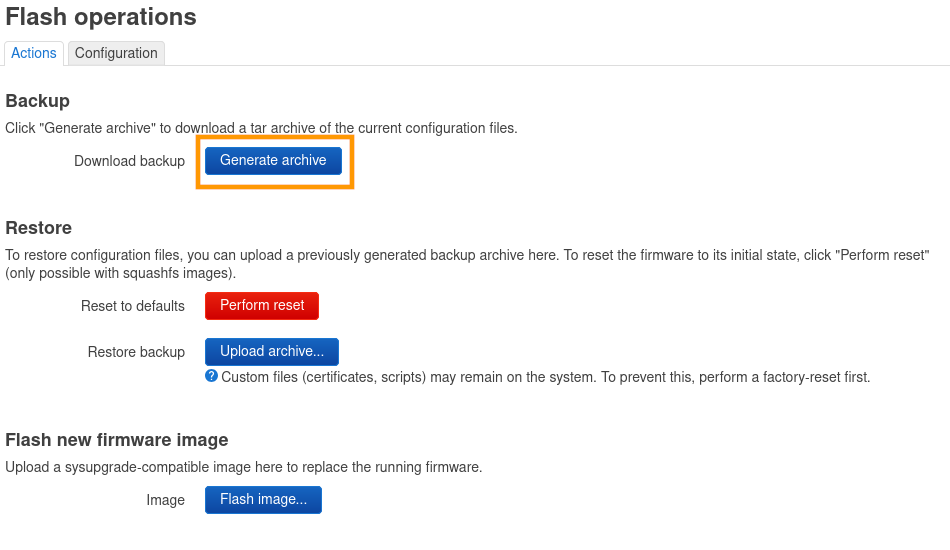Click the Flash operations page heading
950x550 pixels.
point(101,17)
